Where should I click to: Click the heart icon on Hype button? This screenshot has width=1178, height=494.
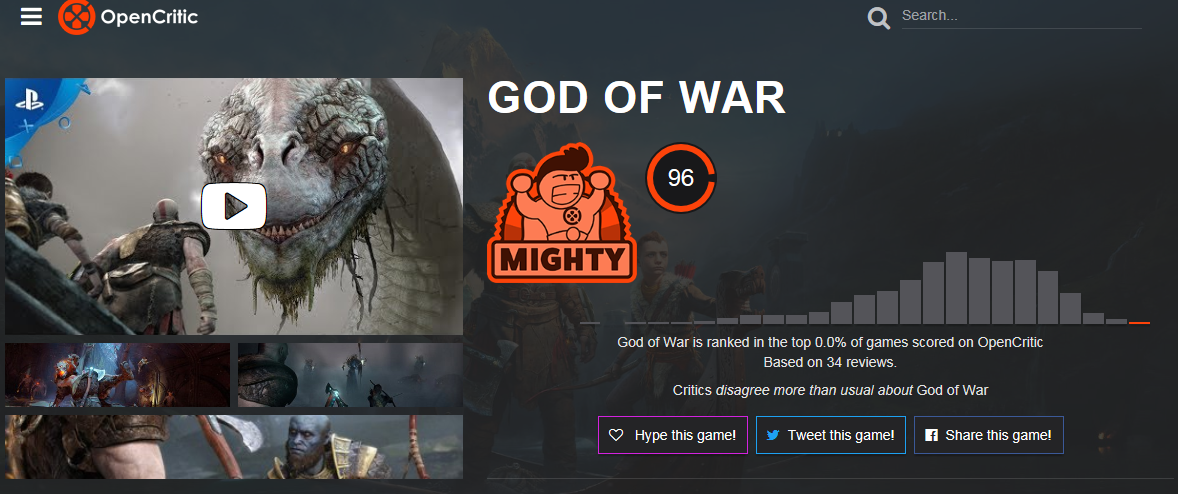point(616,435)
